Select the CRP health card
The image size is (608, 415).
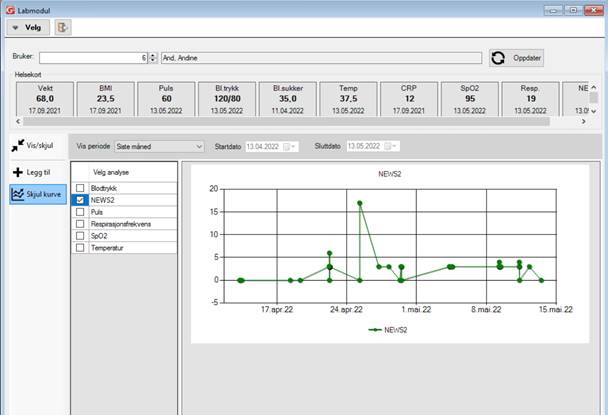[x=409, y=99]
